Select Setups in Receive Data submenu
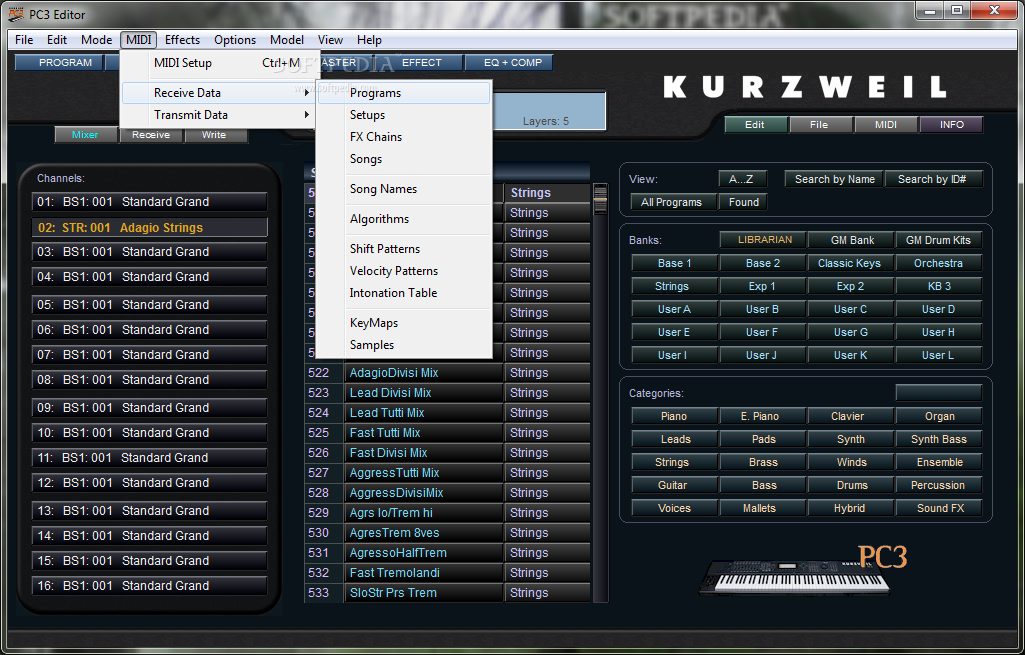 [x=404, y=114]
